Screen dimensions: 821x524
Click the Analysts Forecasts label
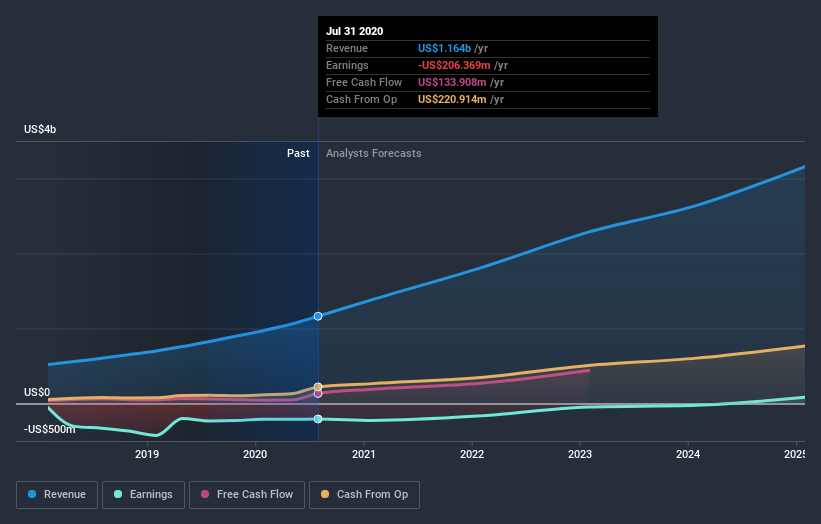(x=373, y=153)
